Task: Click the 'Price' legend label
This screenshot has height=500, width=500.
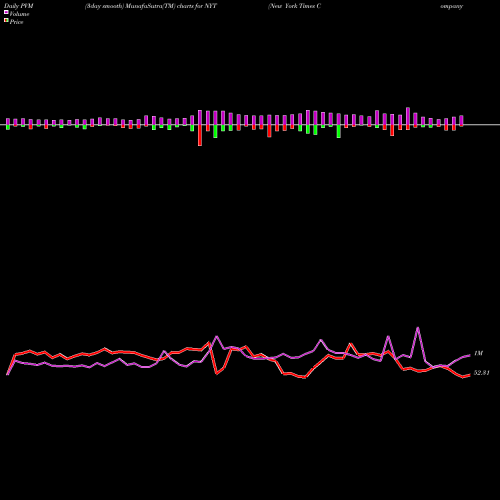Action: [16, 22]
